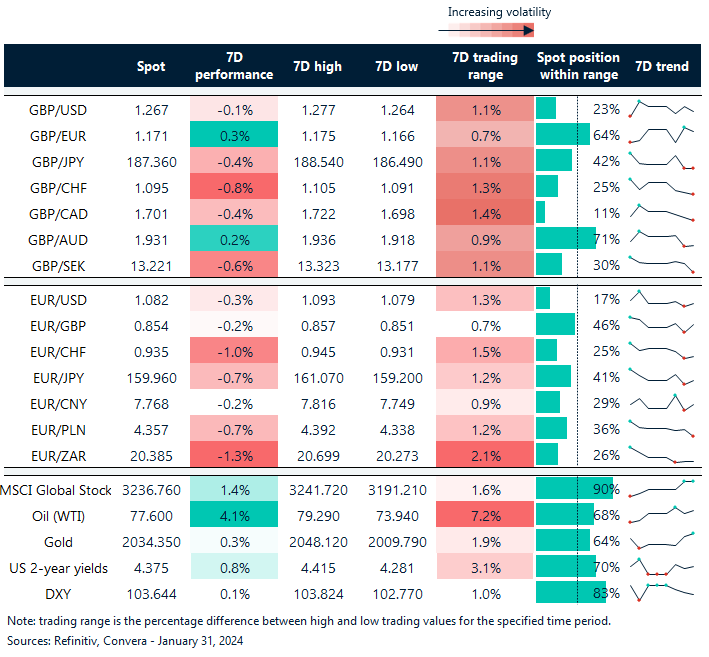Viewport: 709px width, 657px height.
Task: Select the US 2-year yields row label
Action: click(x=55, y=568)
